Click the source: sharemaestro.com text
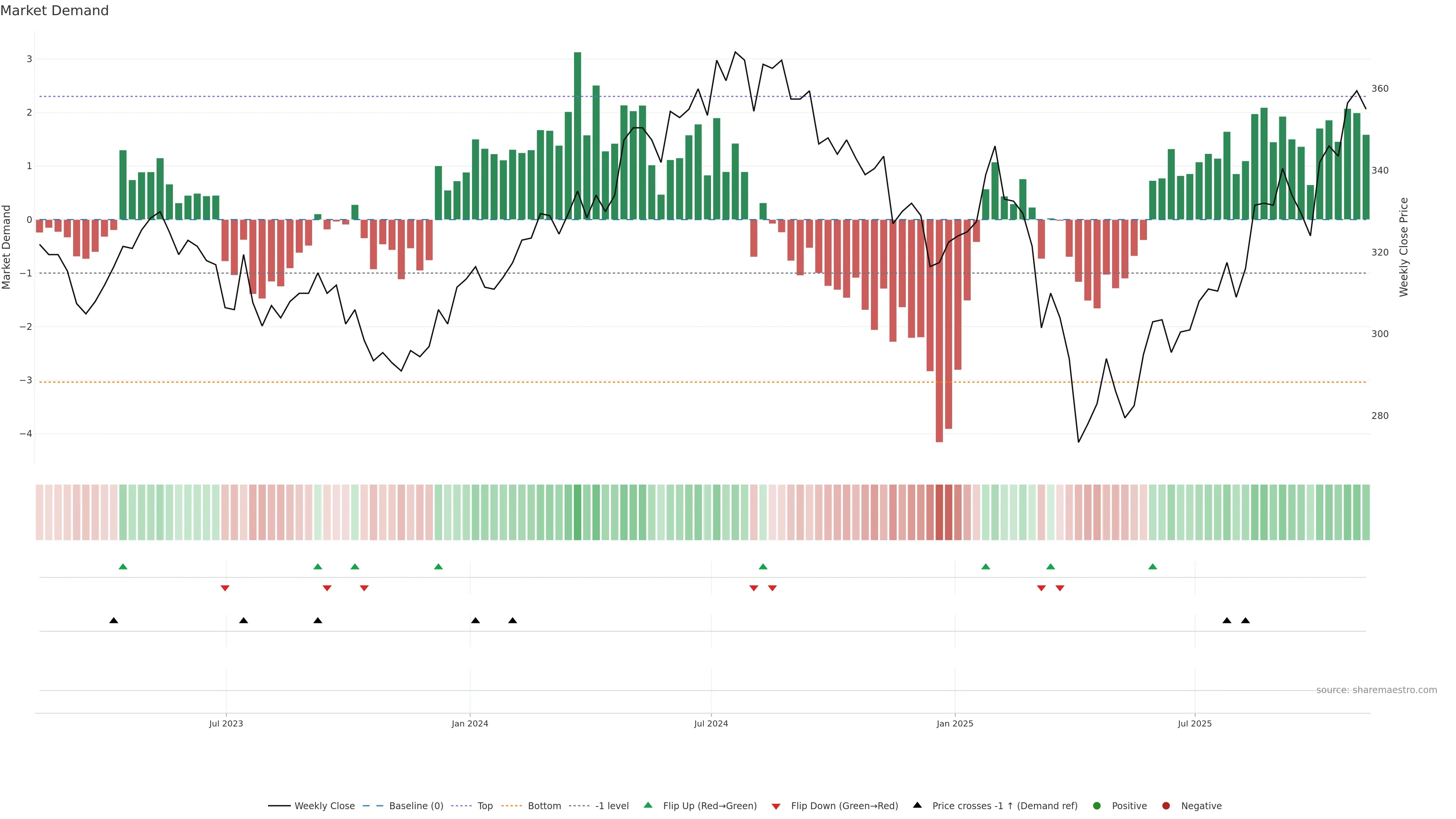 click(1376, 690)
